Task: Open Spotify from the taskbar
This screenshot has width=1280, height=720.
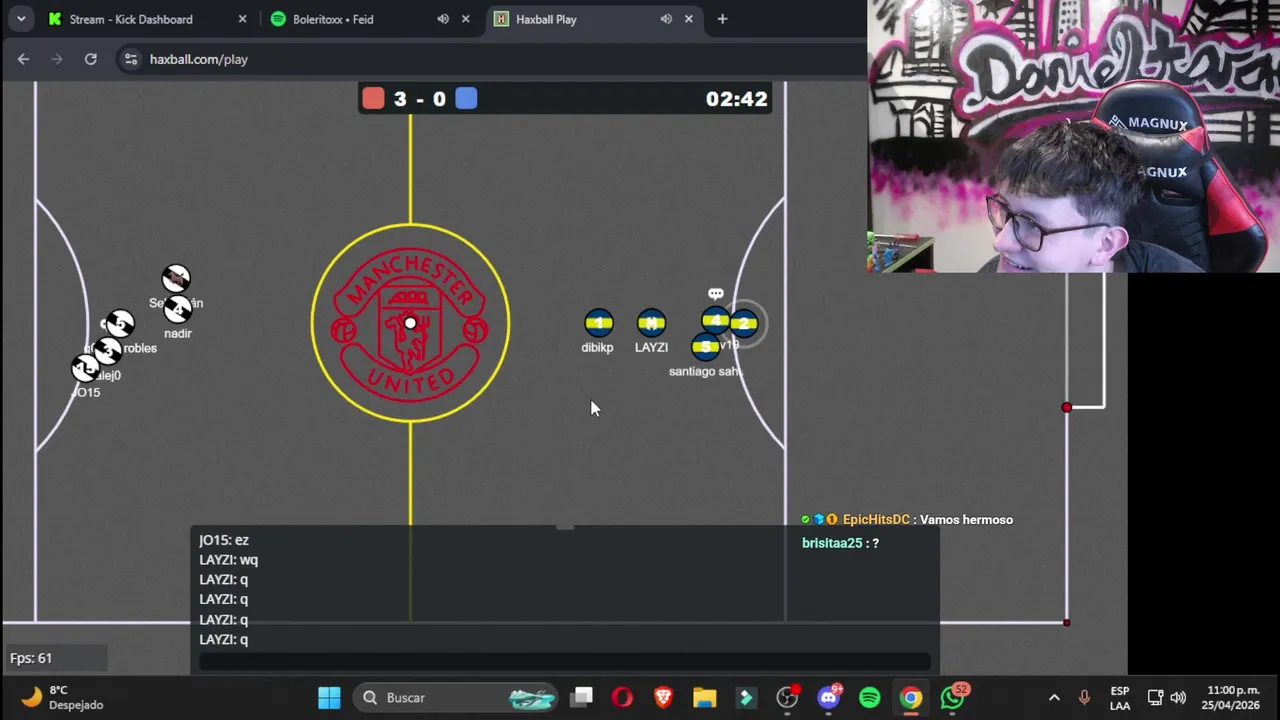Action: point(870,697)
